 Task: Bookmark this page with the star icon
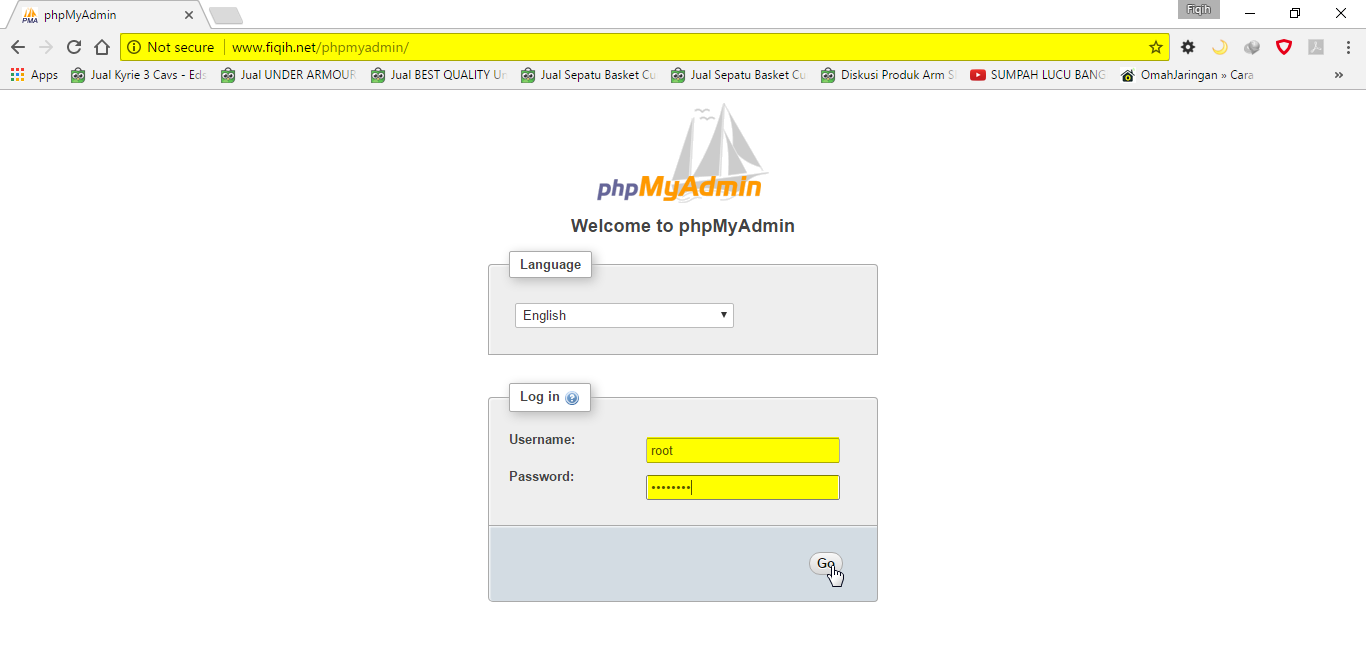click(x=1156, y=47)
